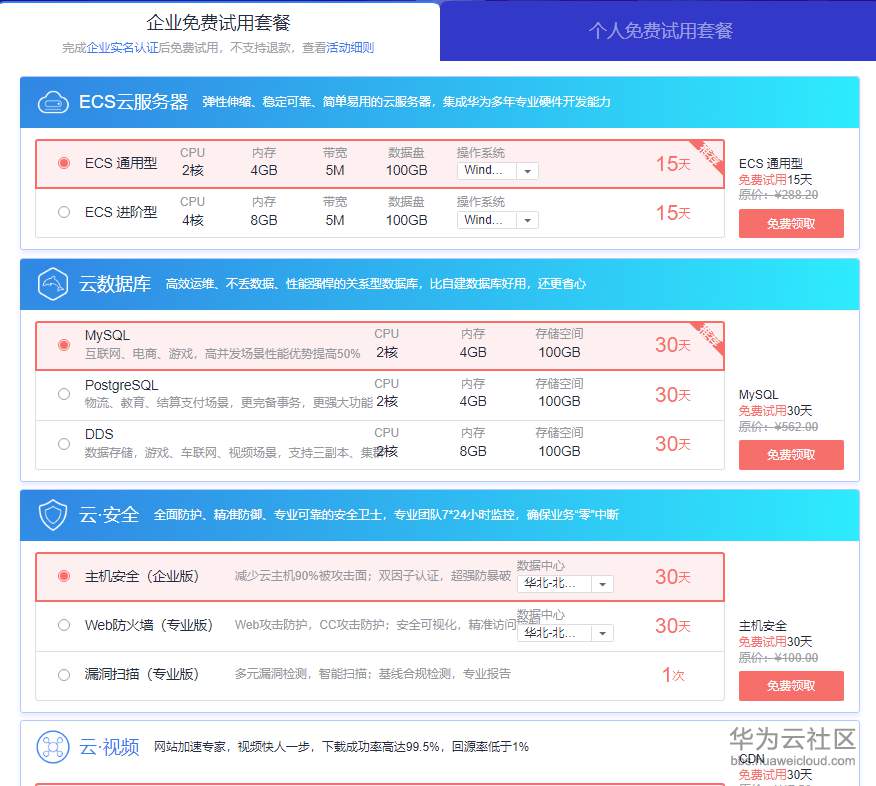Click the 15天 value in ECS 进阶型 row
Image resolution: width=876 pixels, height=786 pixels.
tap(673, 213)
